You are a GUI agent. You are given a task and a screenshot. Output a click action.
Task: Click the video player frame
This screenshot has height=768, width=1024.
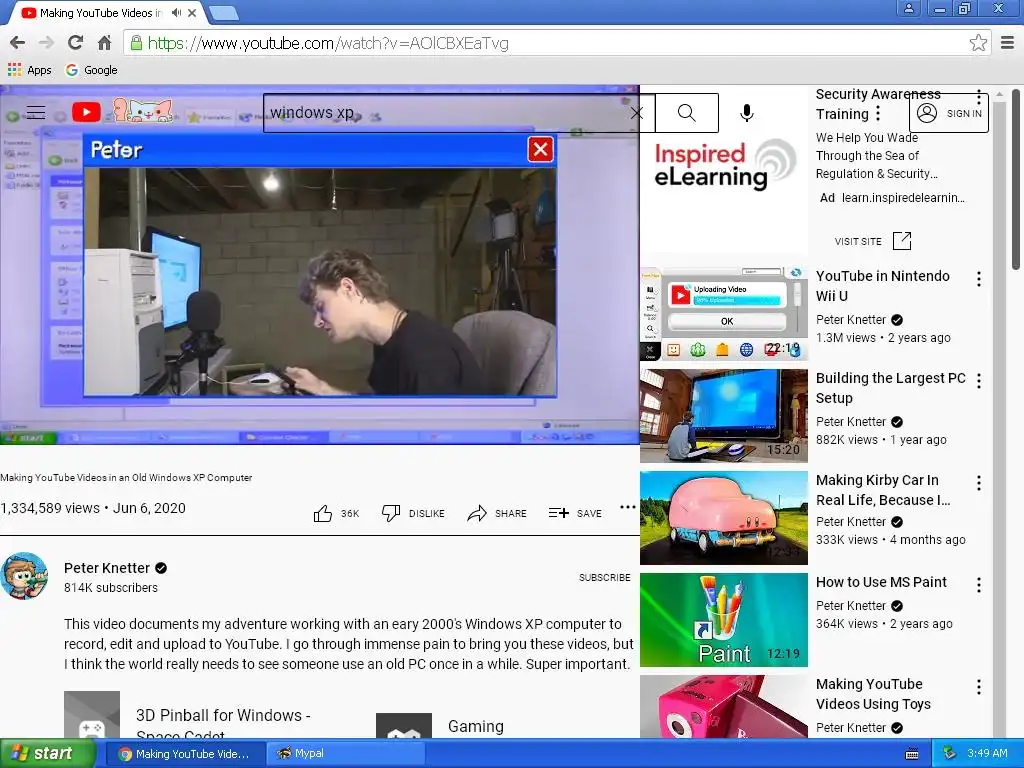pos(319,264)
